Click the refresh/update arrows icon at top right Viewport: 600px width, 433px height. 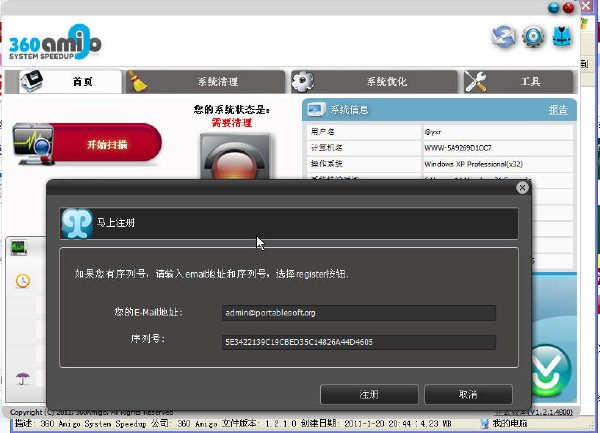point(504,37)
